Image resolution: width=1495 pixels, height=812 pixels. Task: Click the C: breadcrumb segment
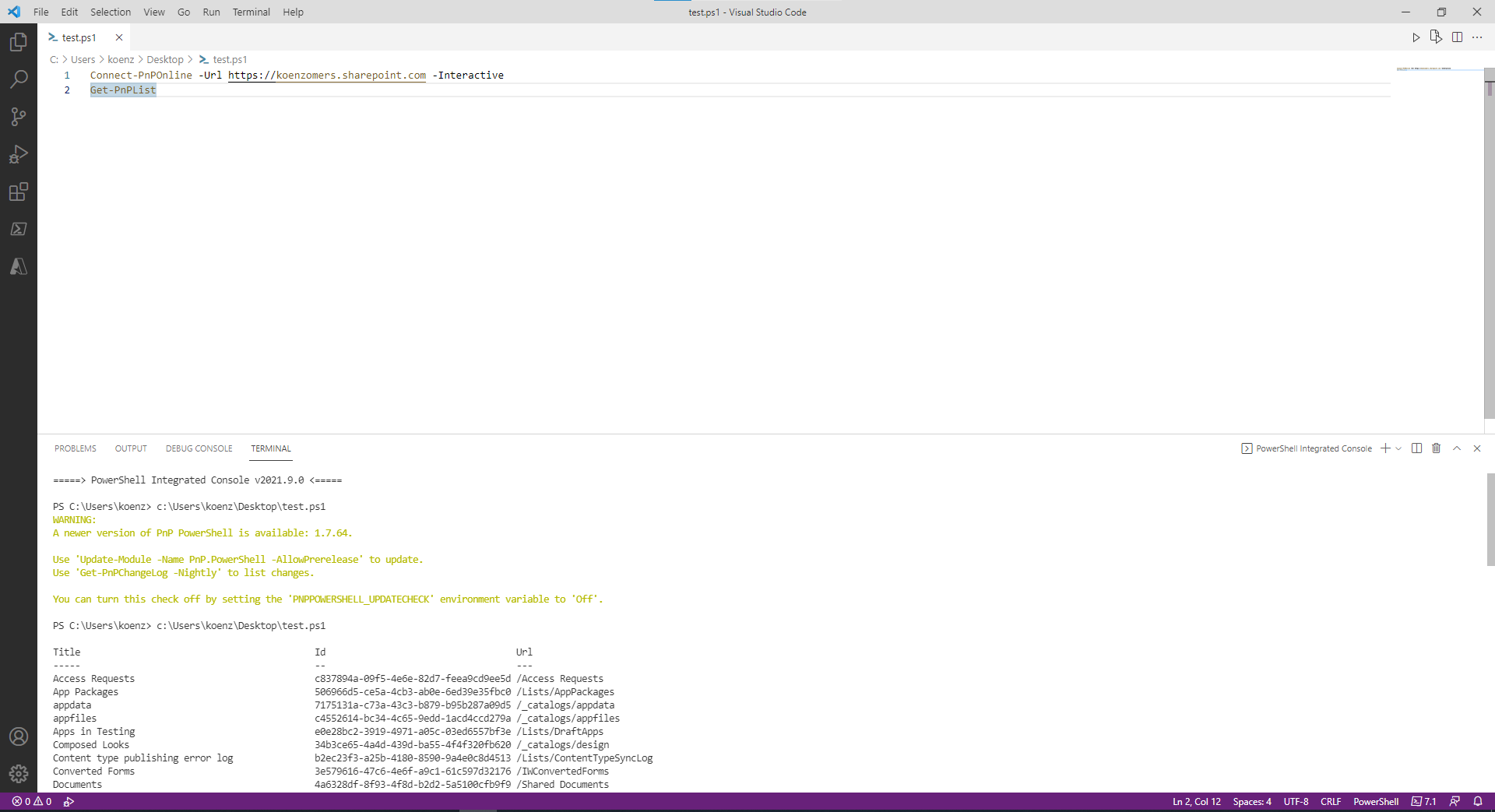click(x=54, y=59)
